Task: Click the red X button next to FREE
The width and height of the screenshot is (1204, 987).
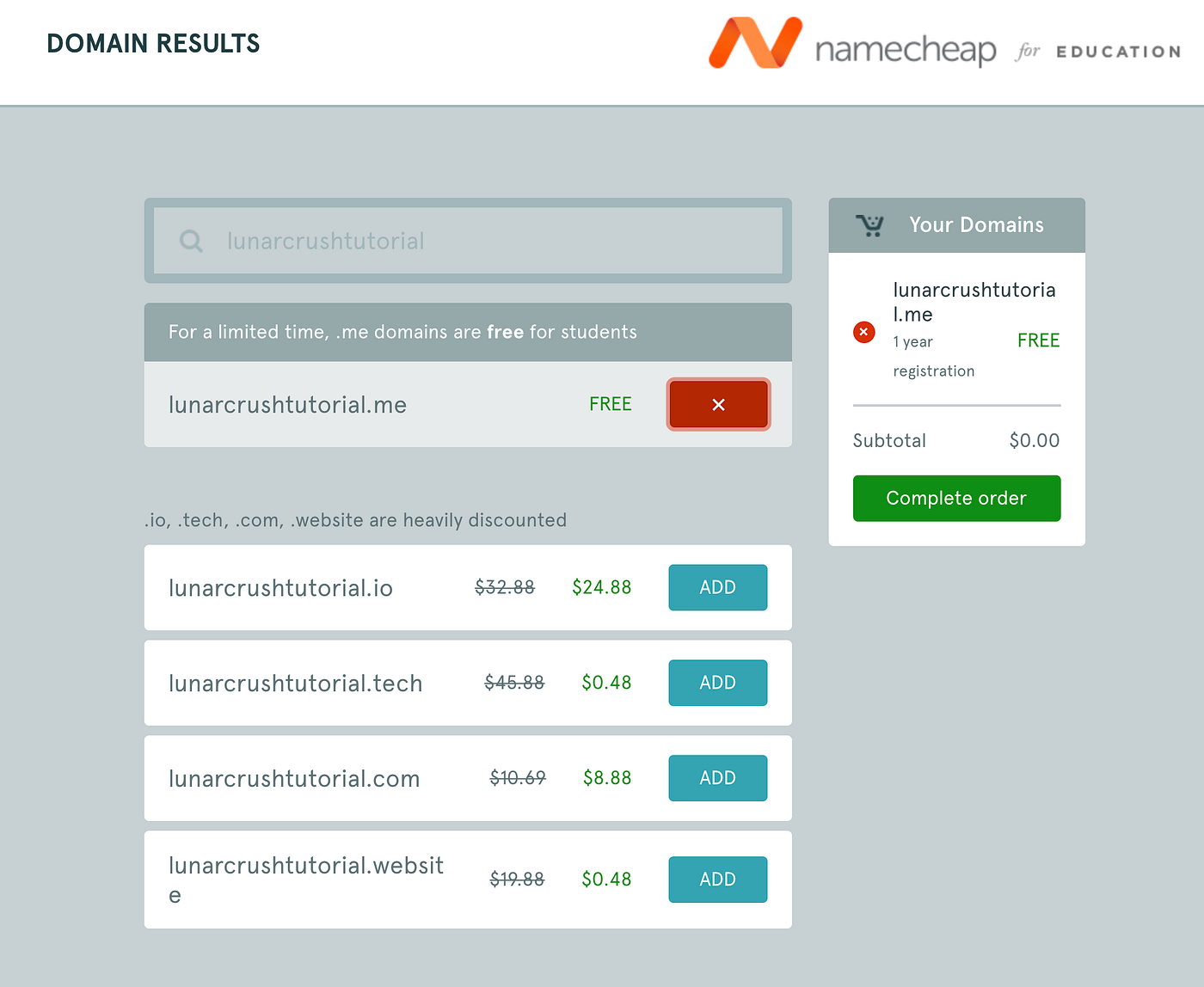Action: pos(718,404)
